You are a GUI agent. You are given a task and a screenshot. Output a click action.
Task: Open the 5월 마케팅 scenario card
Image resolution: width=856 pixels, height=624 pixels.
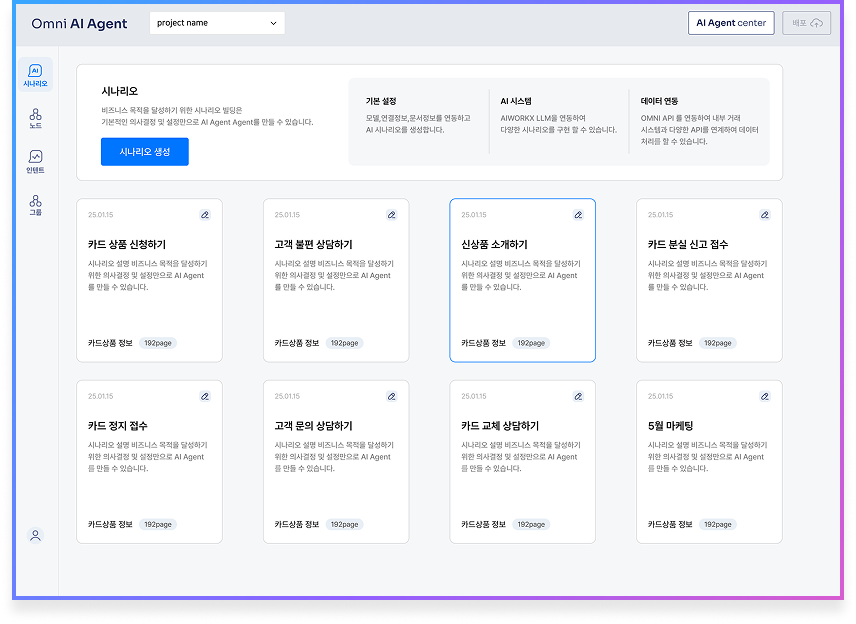pos(709,462)
